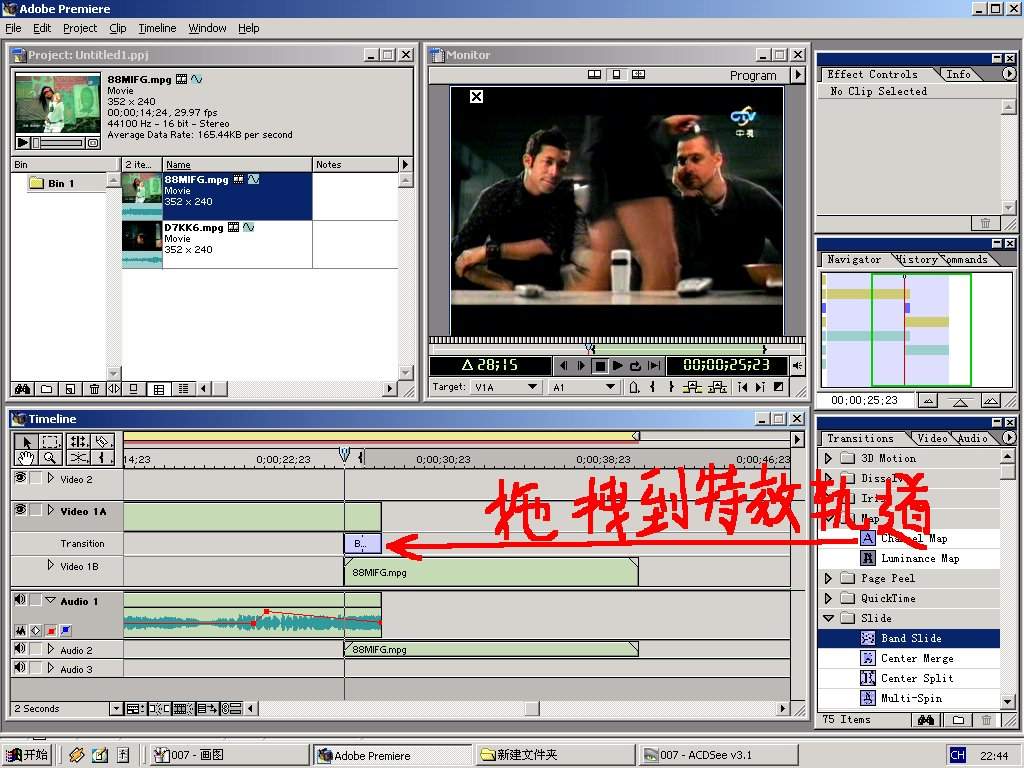Collapse the Slide transitions folder
1024x768 pixels.
[828, 618]
